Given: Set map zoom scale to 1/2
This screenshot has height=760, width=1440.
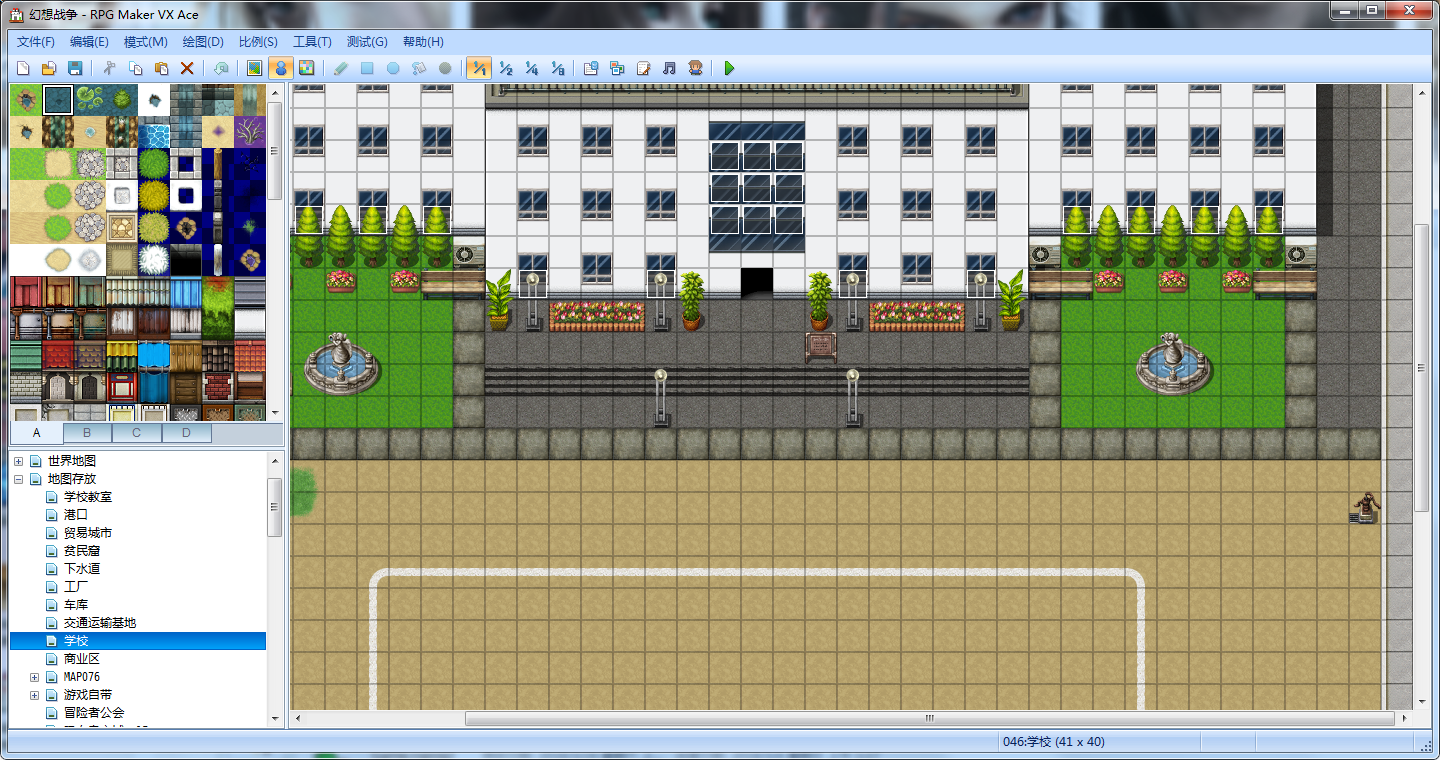Looking at the screenshot, I should [505, 68].
